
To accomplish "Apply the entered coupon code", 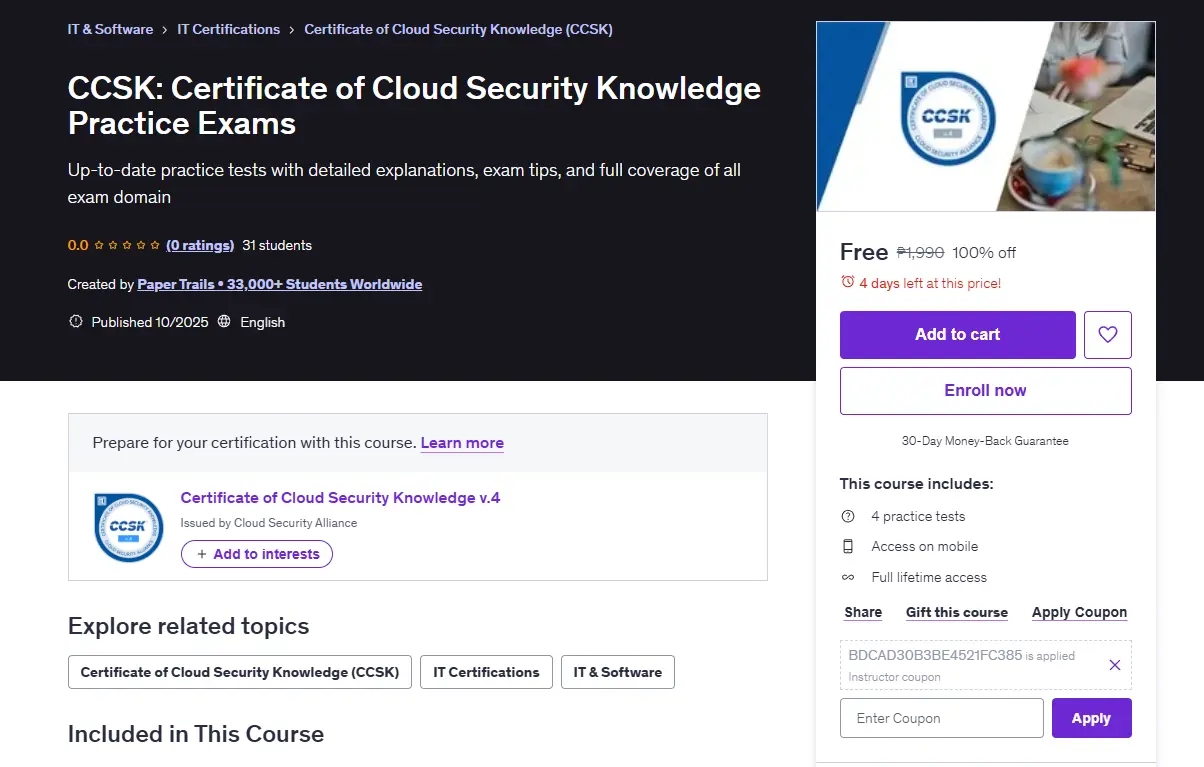I will click(1092, 718).
